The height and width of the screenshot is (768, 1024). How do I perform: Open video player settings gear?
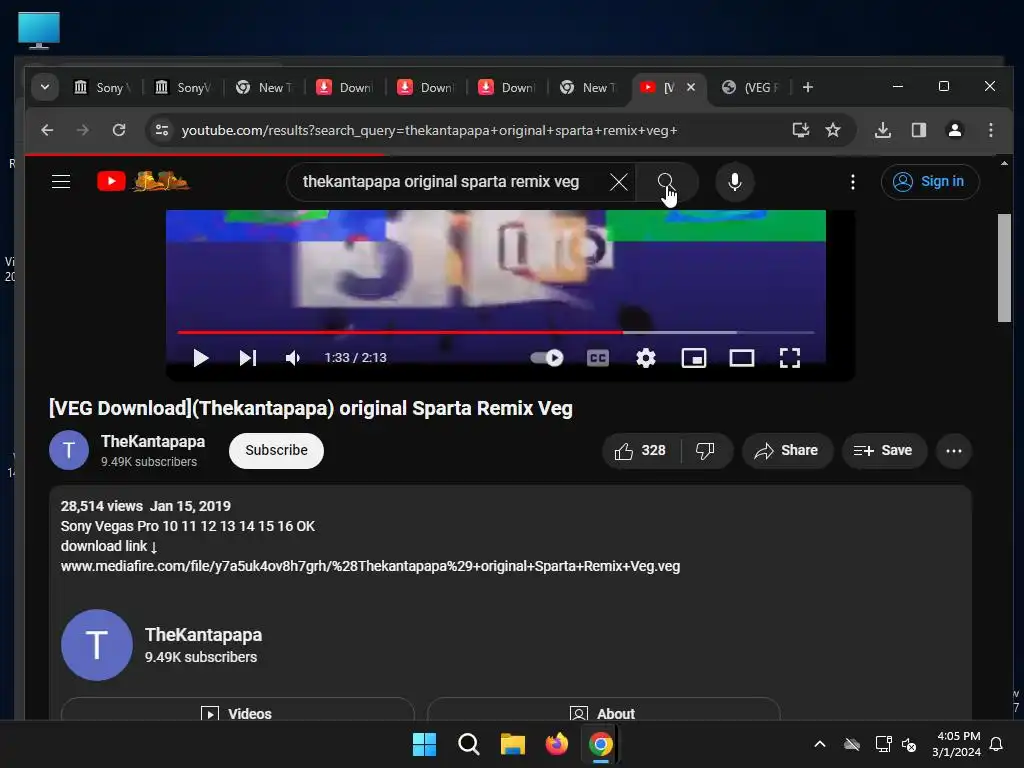click(x=646, y=358)
